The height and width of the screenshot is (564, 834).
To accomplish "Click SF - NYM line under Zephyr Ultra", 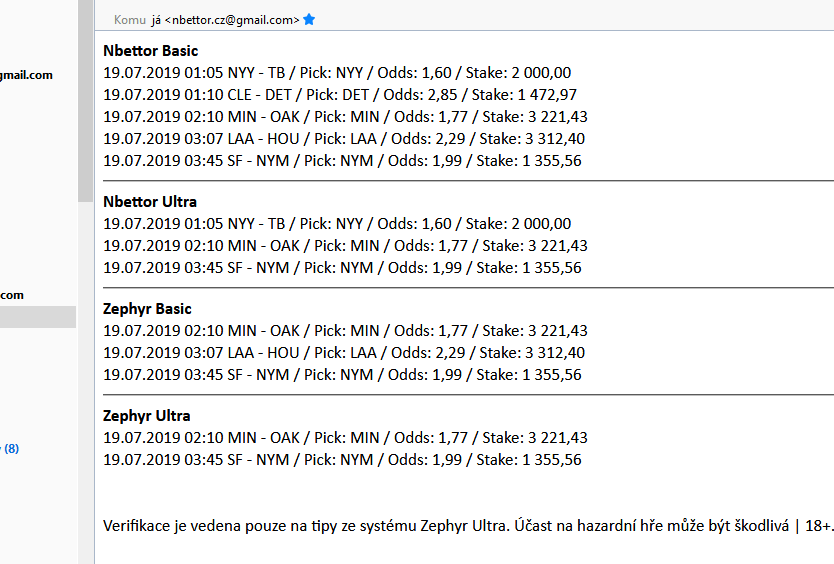I will click(342, 460).
